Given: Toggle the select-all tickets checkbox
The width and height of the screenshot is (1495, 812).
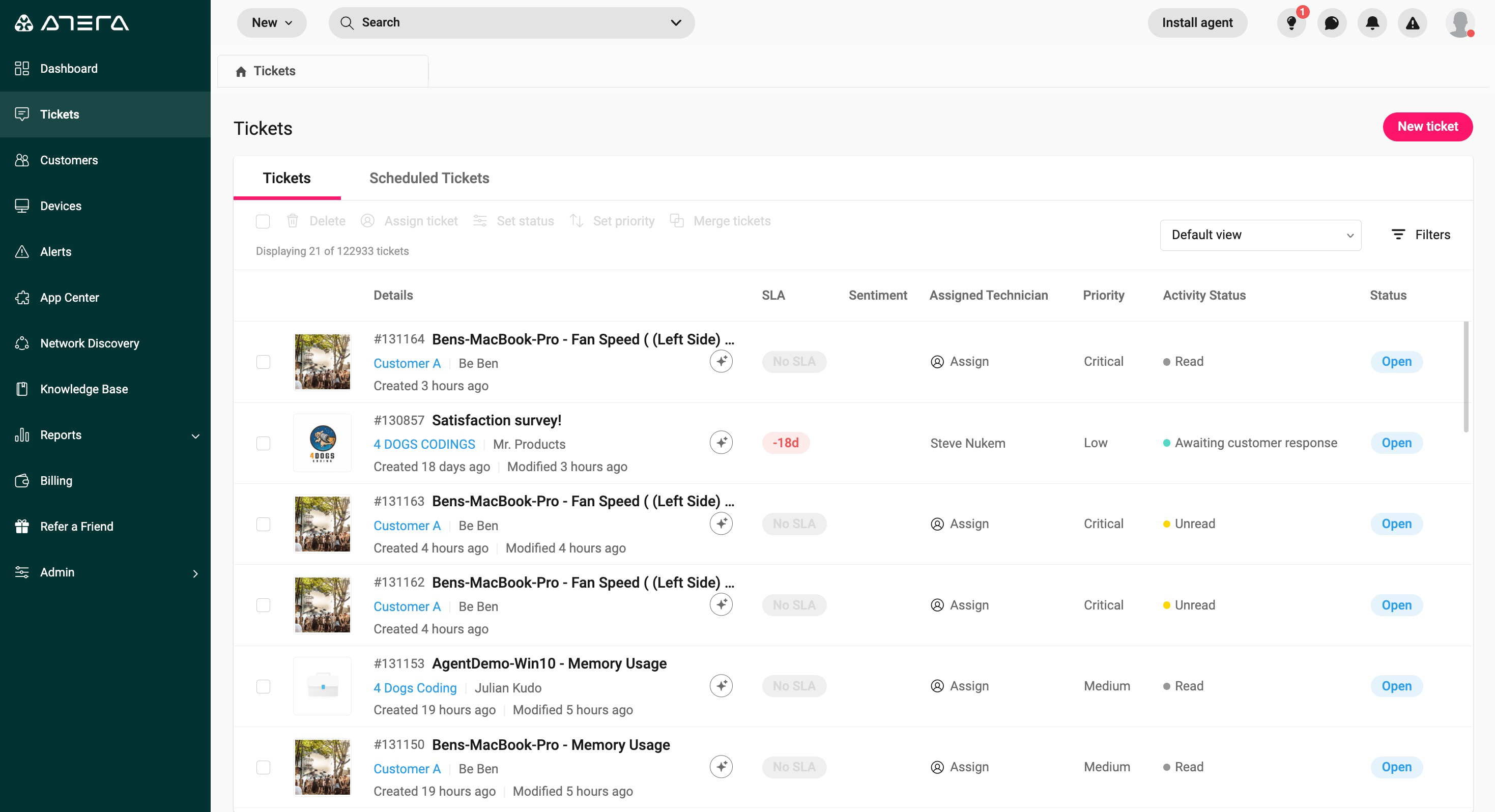Looking at the screenshot, I should 263,221.
